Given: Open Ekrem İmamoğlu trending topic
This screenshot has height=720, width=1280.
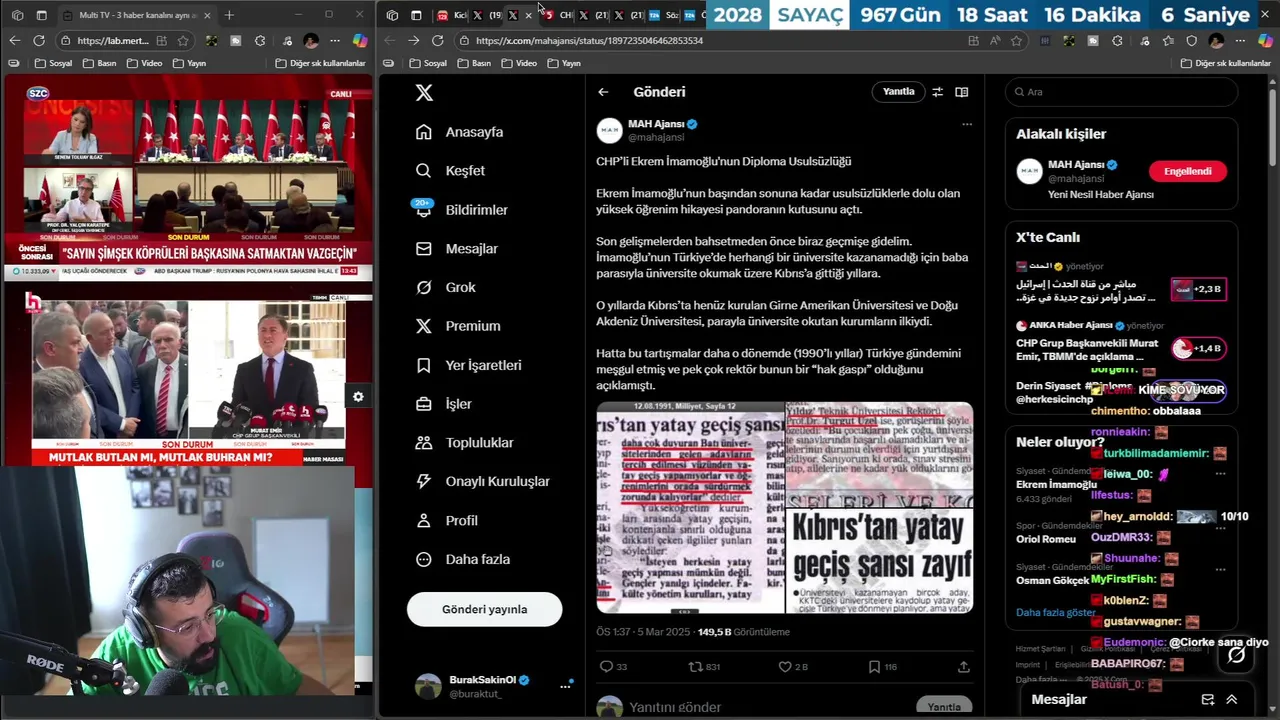Looking at the screenshot, I should pos(1056,485).
